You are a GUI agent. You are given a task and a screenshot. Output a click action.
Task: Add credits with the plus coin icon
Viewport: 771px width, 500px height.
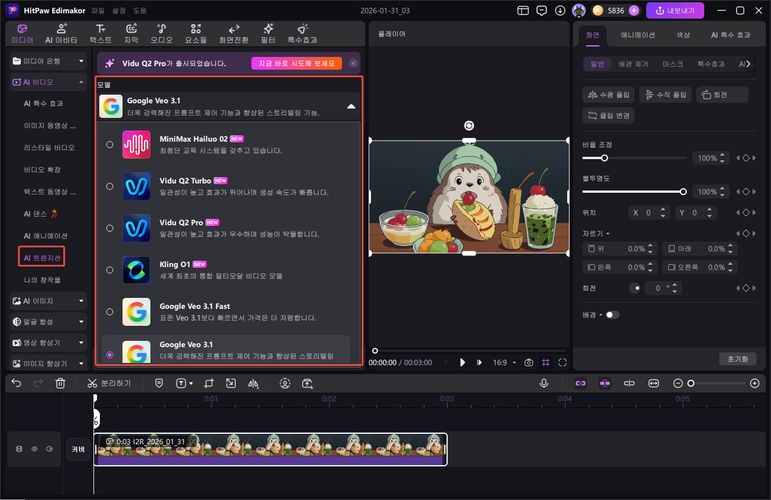point(634,10)
